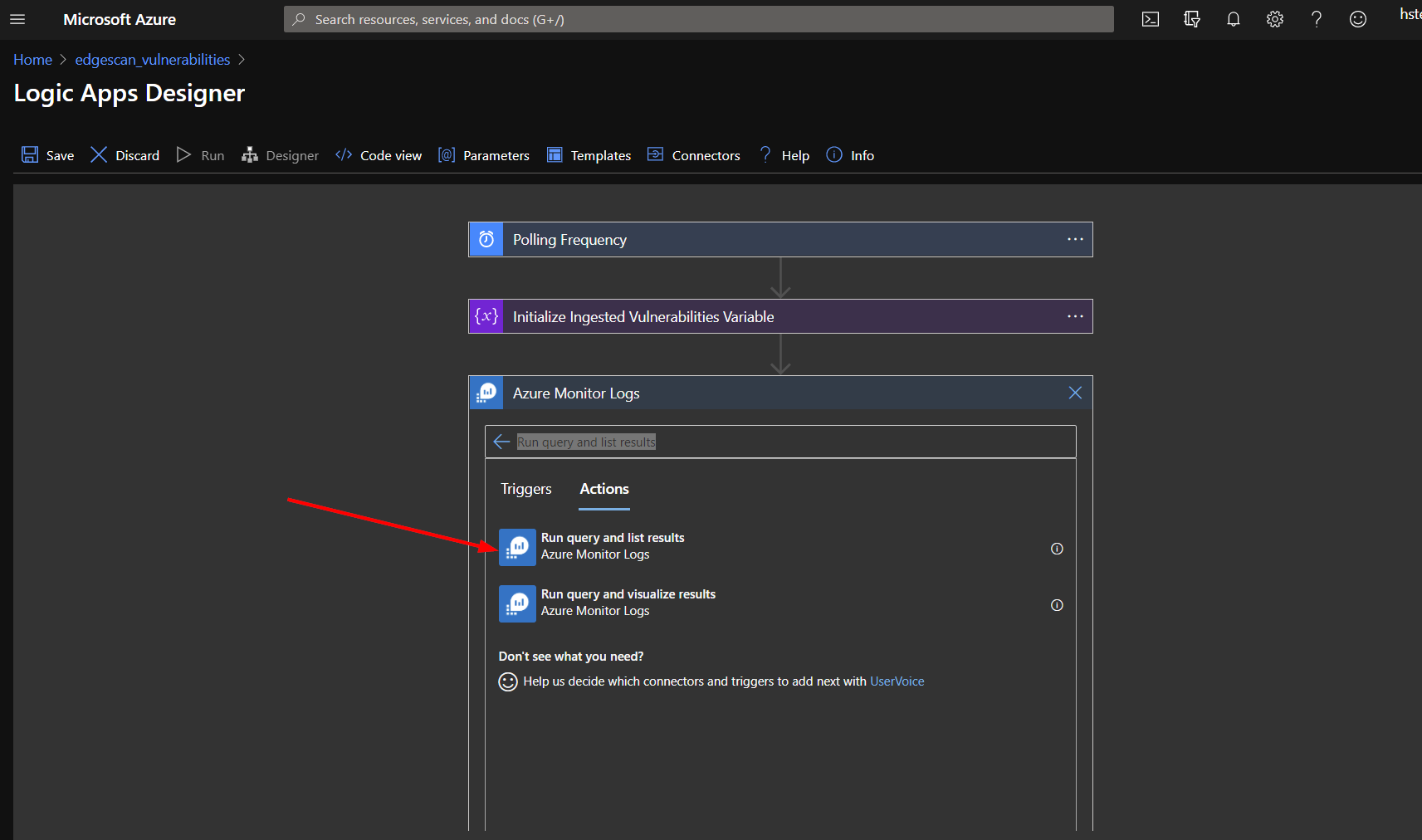This screenshot has width=1422, height=840.
Task: Open the Initialize Ingested Vulnerabilities Variable ellipsis menu
Action: 1076,316
